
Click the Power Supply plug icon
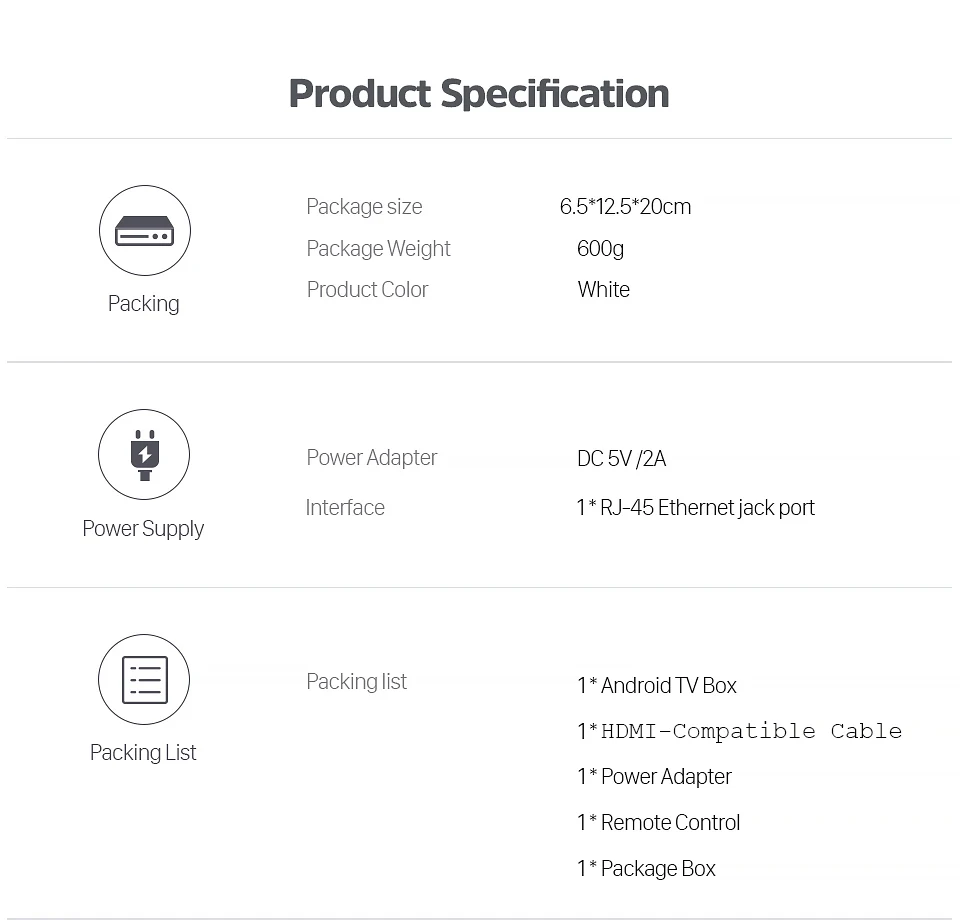(144, 455)
